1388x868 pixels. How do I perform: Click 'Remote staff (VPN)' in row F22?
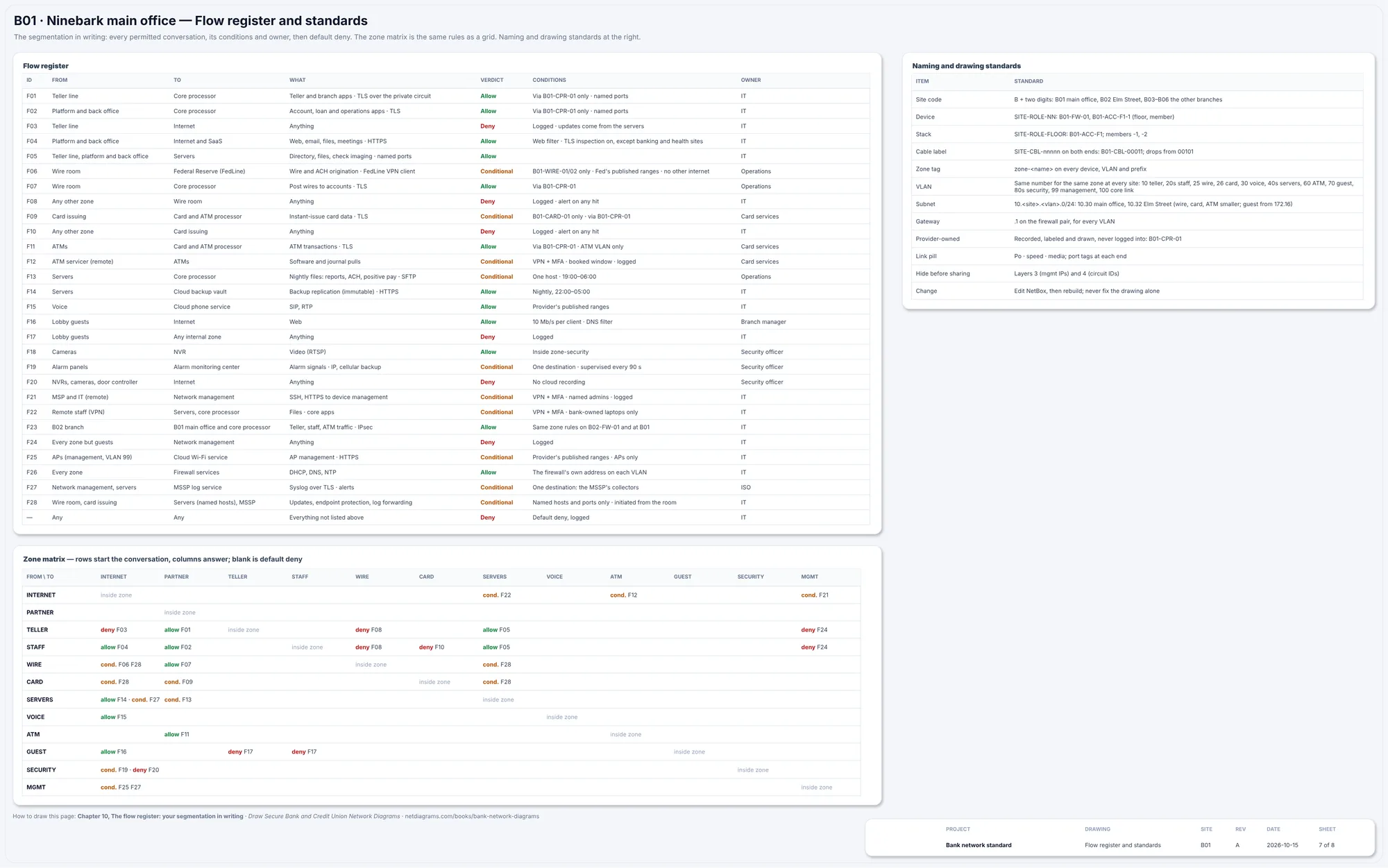[78, 412]
